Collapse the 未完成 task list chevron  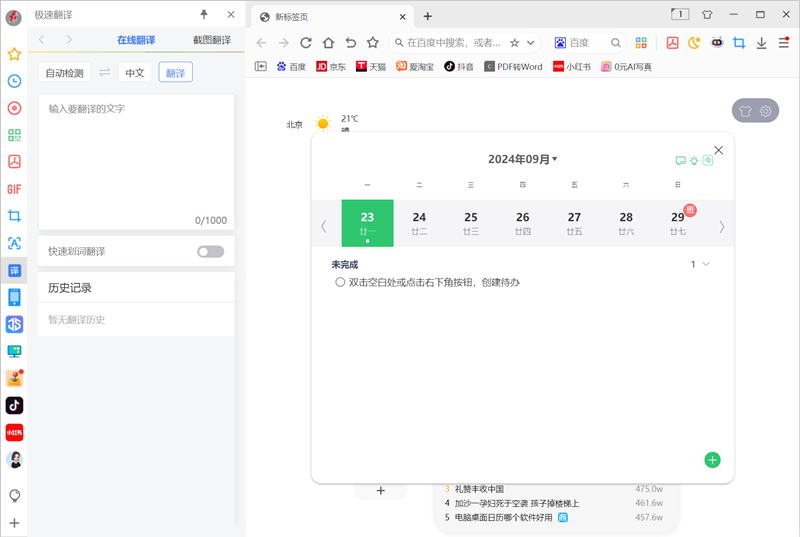[x=707, y=264]
